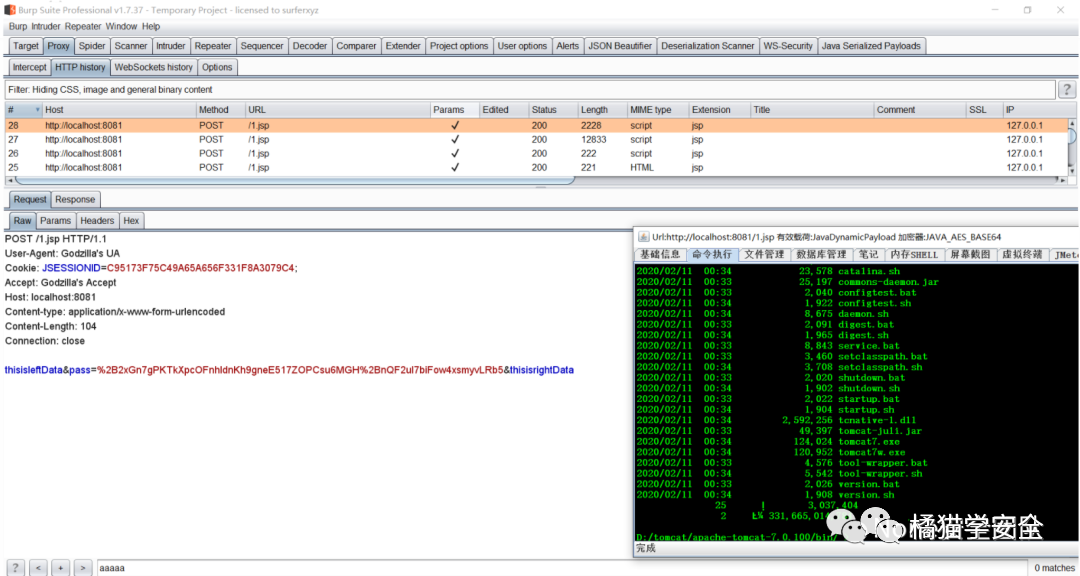This screenshot has height=576, width=1080.
Task: Open the Help menu
Action: (x=151, y=26)
